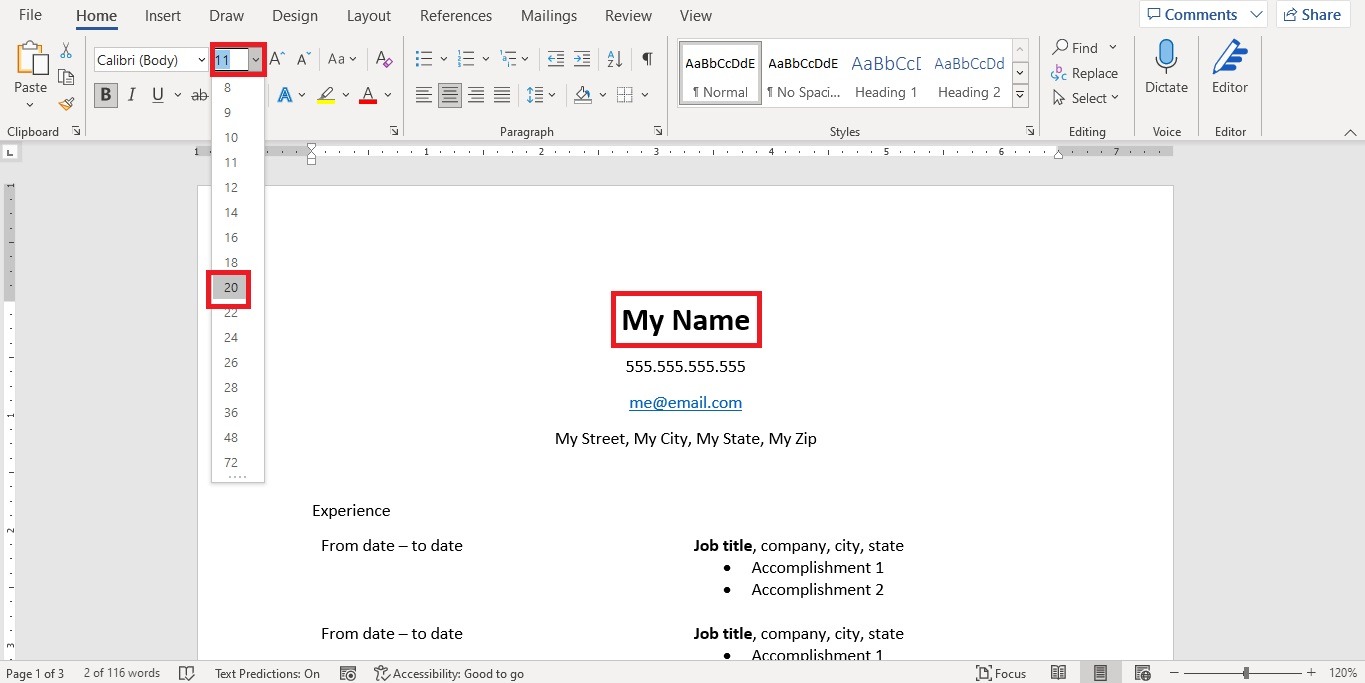Open the proofing book icon in status bar
The height and width of the screenshot is (683, 1365).
point(186,673)
